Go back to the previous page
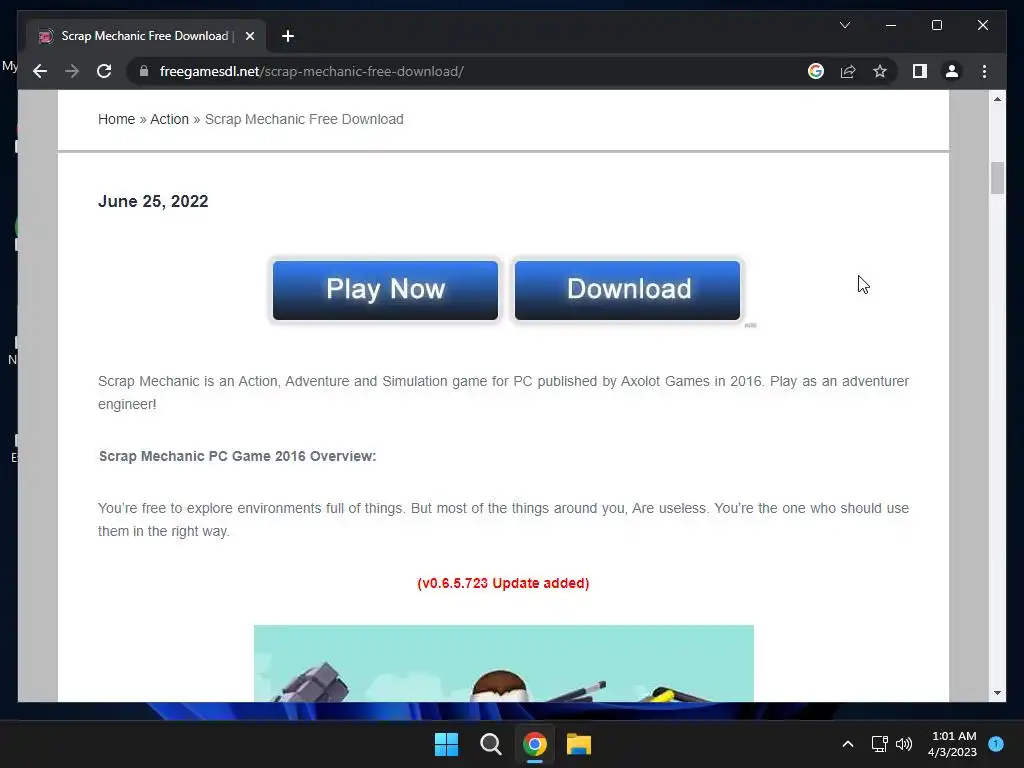The width and height of the screenshot is (1024, 768). coord(40,71)
